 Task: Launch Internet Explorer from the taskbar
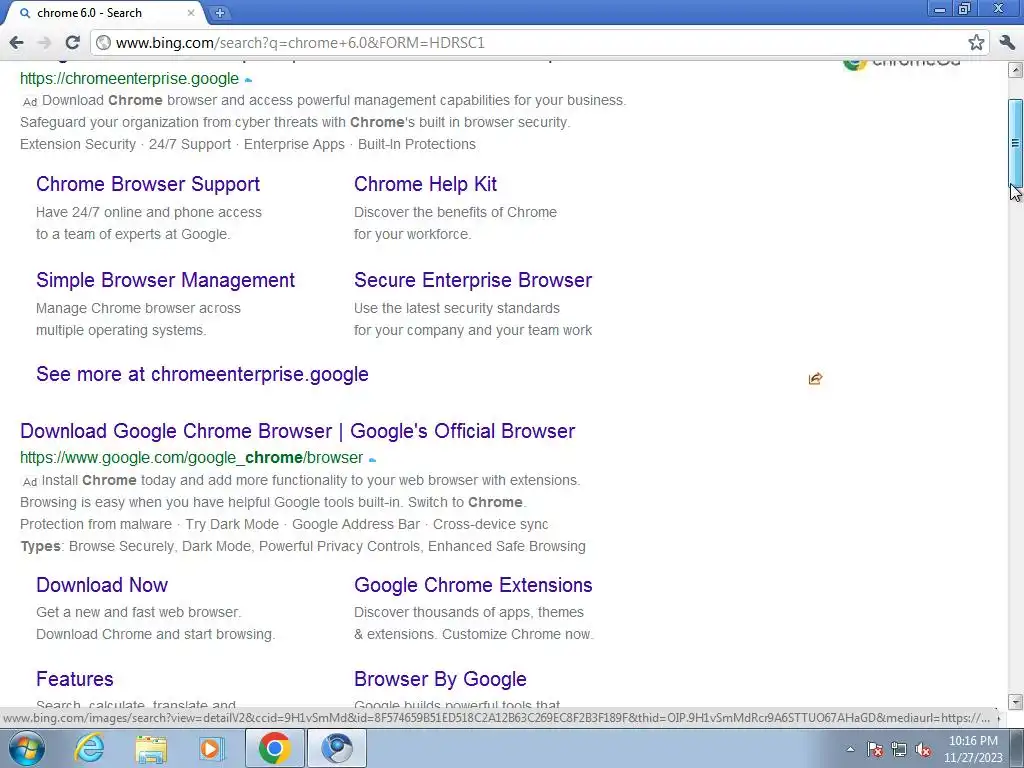pos(89,748)
